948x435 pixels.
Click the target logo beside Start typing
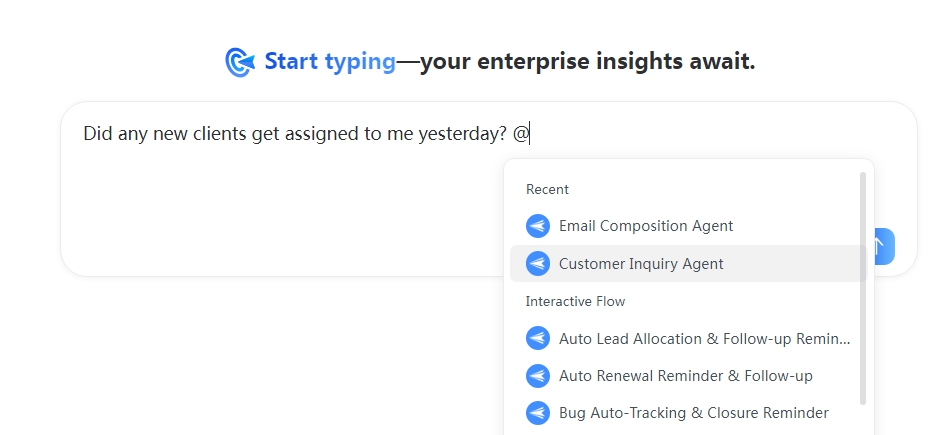click(x=240, y=62)
